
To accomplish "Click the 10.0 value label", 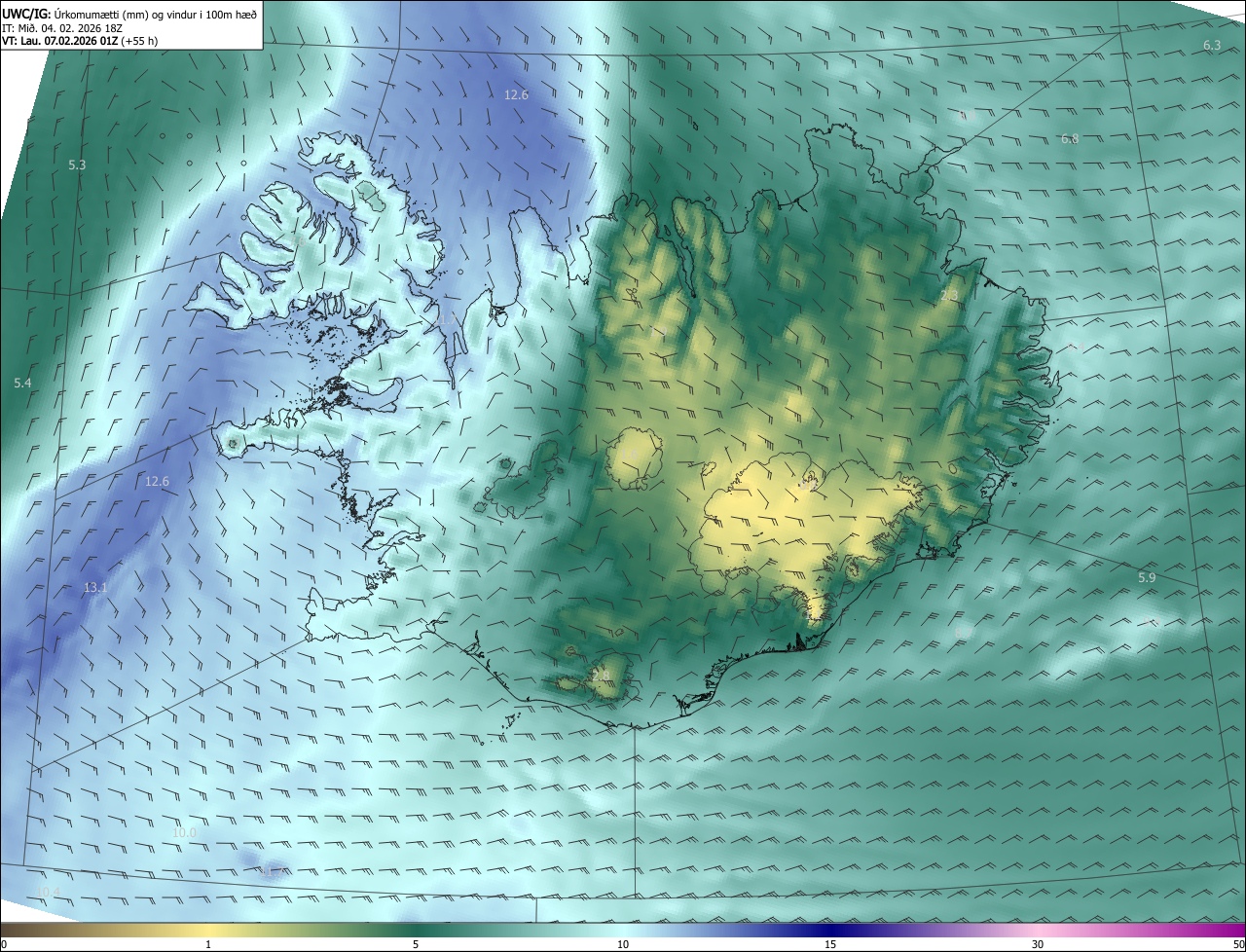I will 184,833.
